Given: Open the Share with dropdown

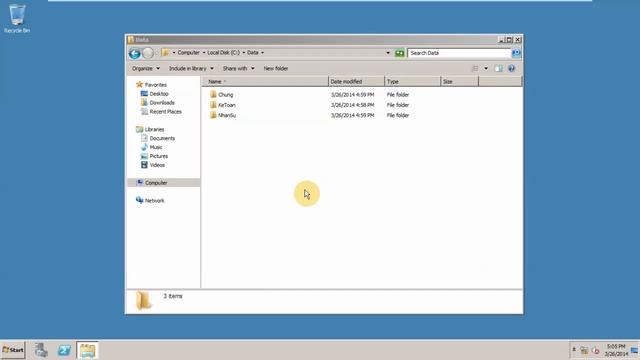Looking at the screenshot, I should click(238, 69).
